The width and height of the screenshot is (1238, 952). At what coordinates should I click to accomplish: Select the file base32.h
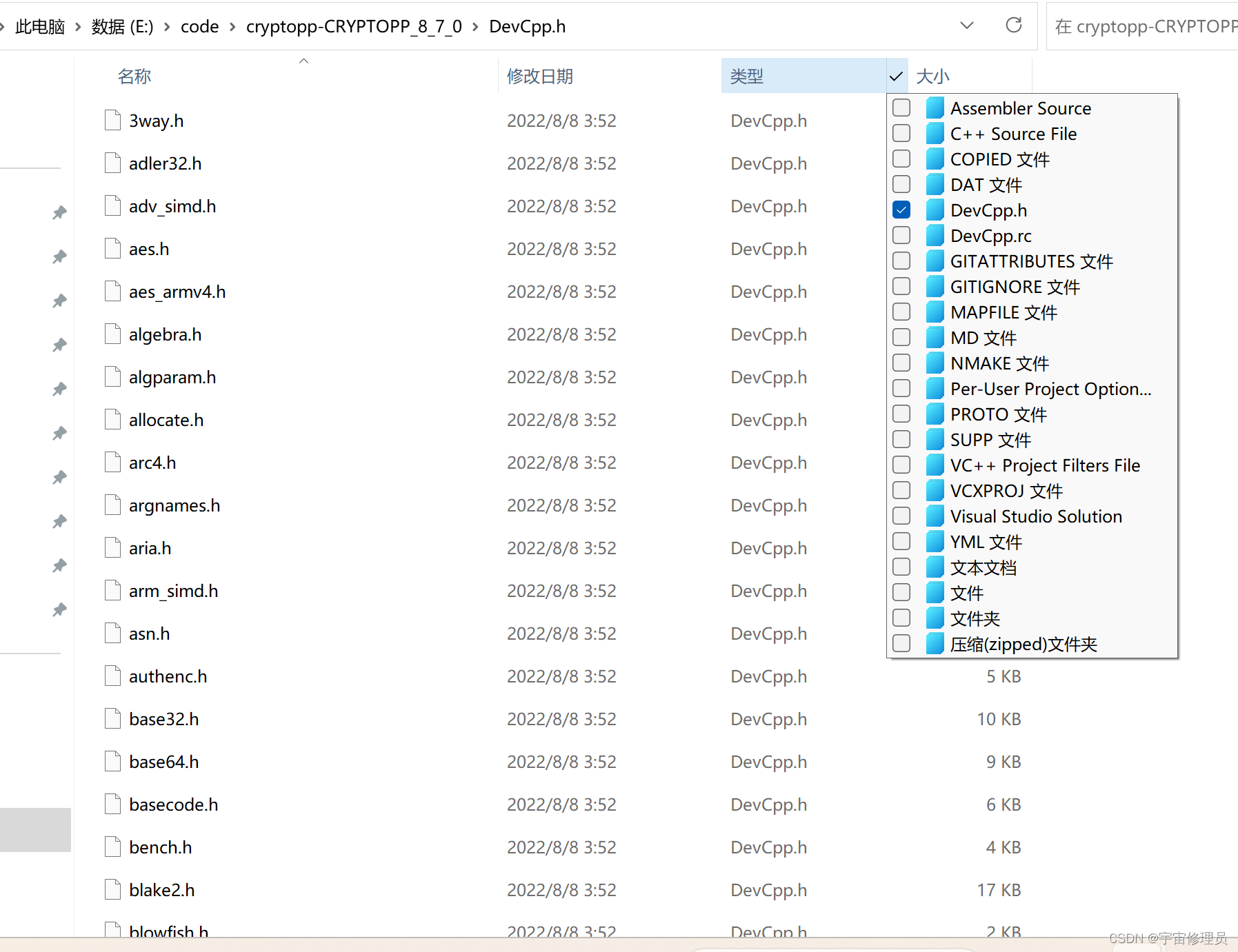164,719
